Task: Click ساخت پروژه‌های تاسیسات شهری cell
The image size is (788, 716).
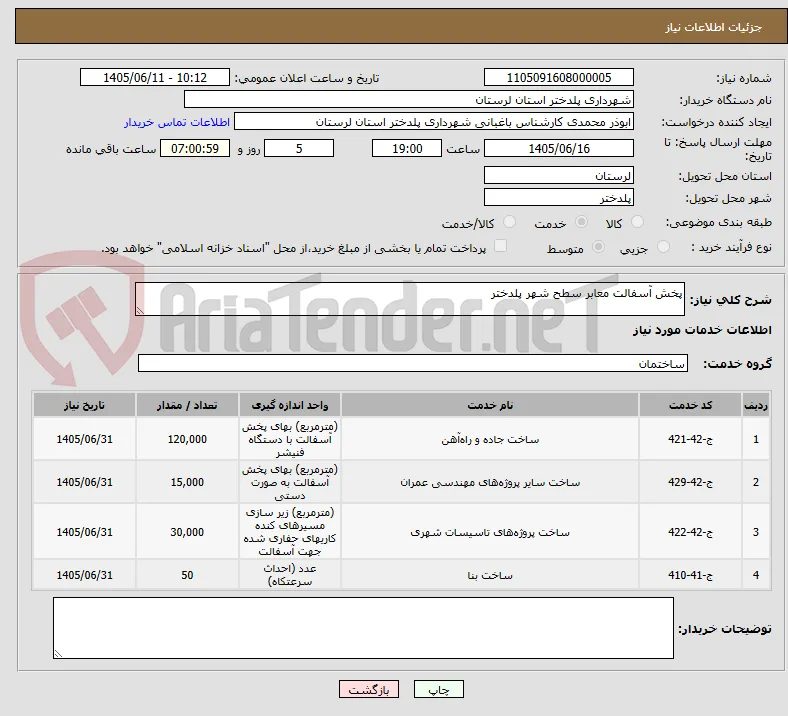Action: point(490,532)
